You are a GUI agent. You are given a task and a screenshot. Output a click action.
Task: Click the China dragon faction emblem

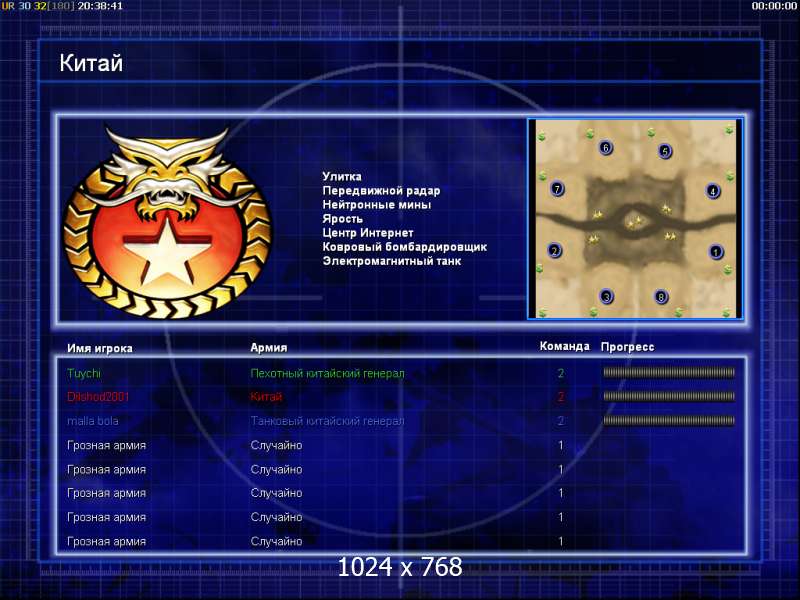167,222
